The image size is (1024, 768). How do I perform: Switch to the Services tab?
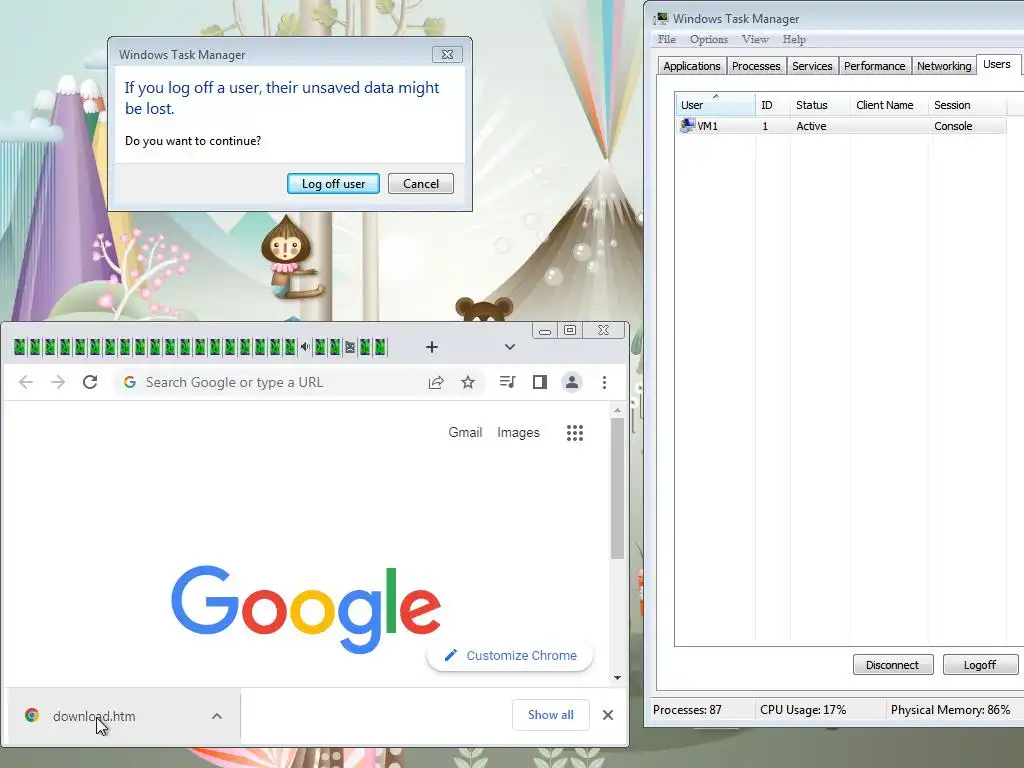click(x=812, y=66)
